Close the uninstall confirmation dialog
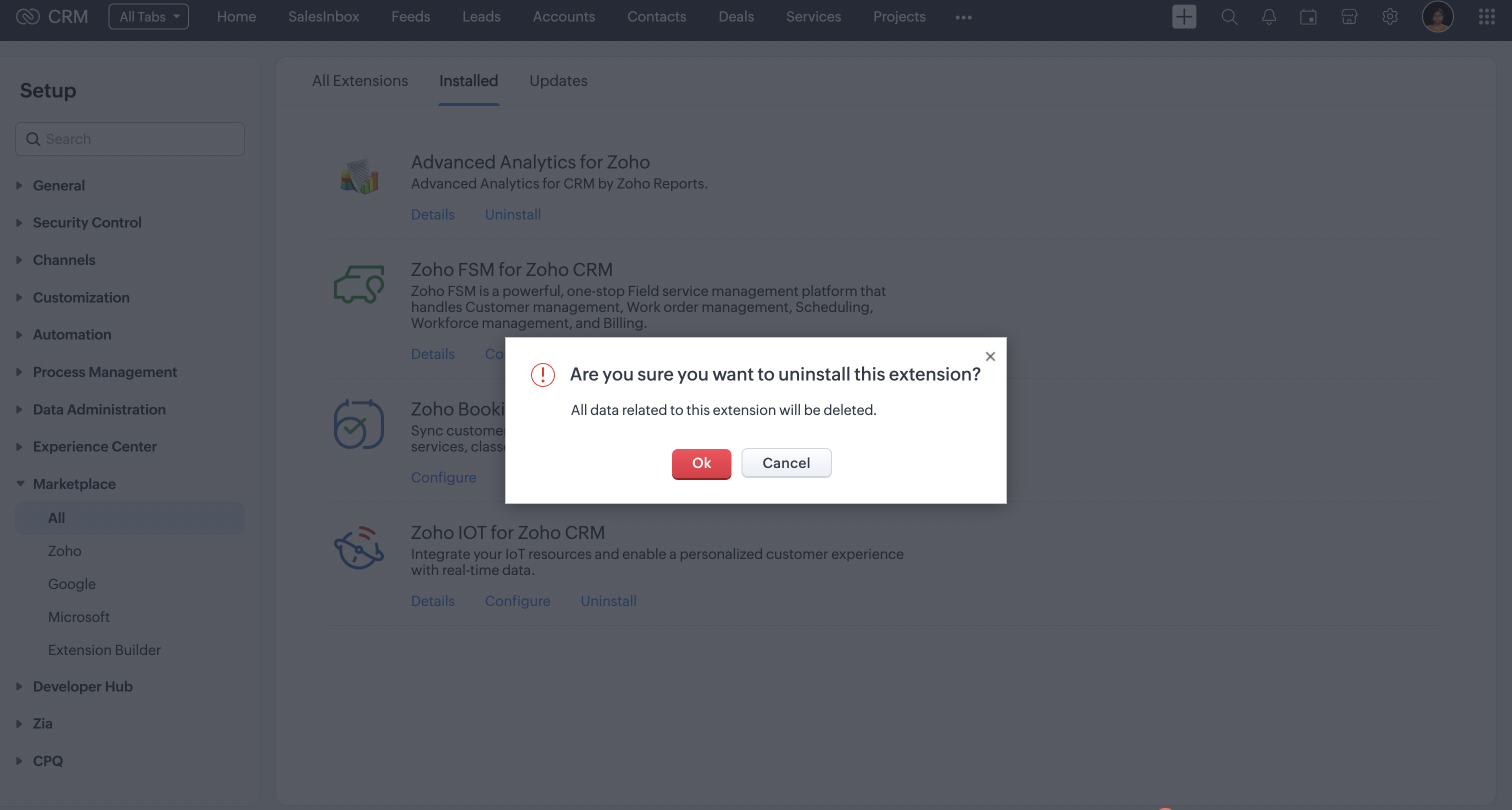 click(x=990, y=356)
